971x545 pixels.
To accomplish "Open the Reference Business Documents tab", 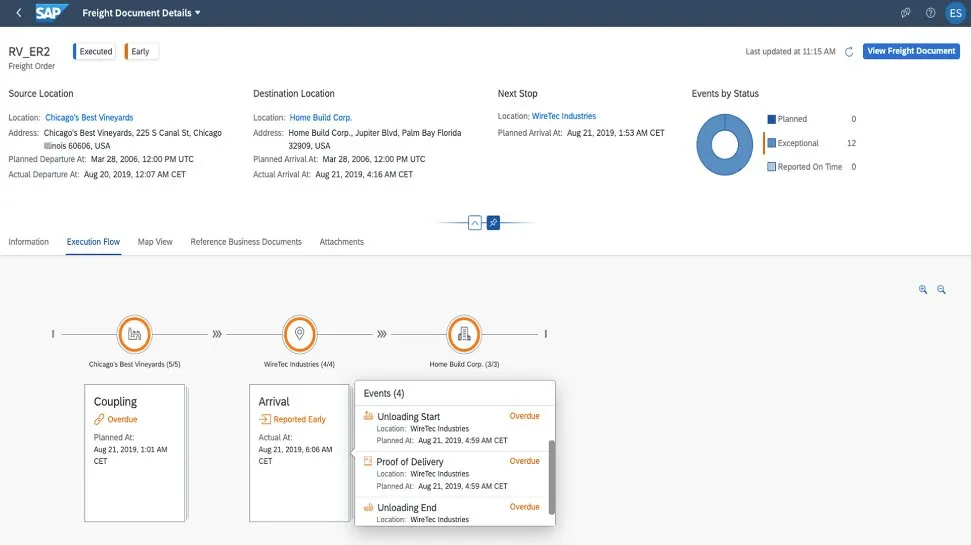I will 246,242.
